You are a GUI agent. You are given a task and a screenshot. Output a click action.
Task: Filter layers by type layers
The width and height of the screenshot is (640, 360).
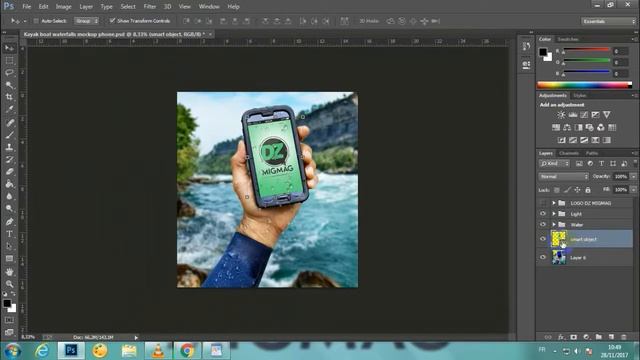pos(602,163)
